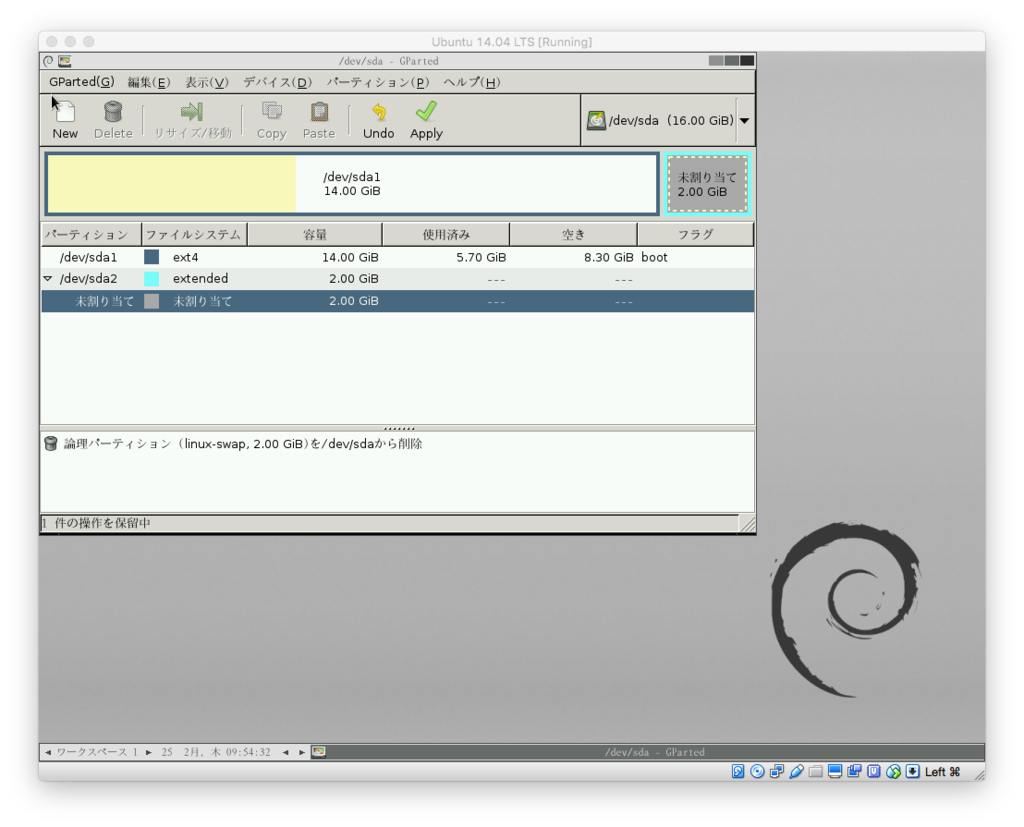Screen dimensions: 1024x827
Task: Click the New partition toolbar icon
Action: coord(65,112)
